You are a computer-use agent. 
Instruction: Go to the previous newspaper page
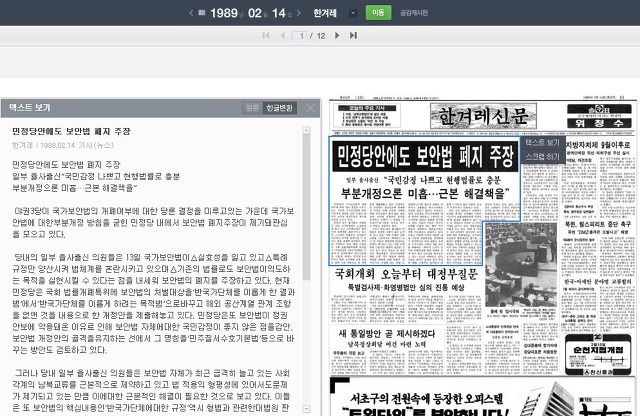point(282,36)
